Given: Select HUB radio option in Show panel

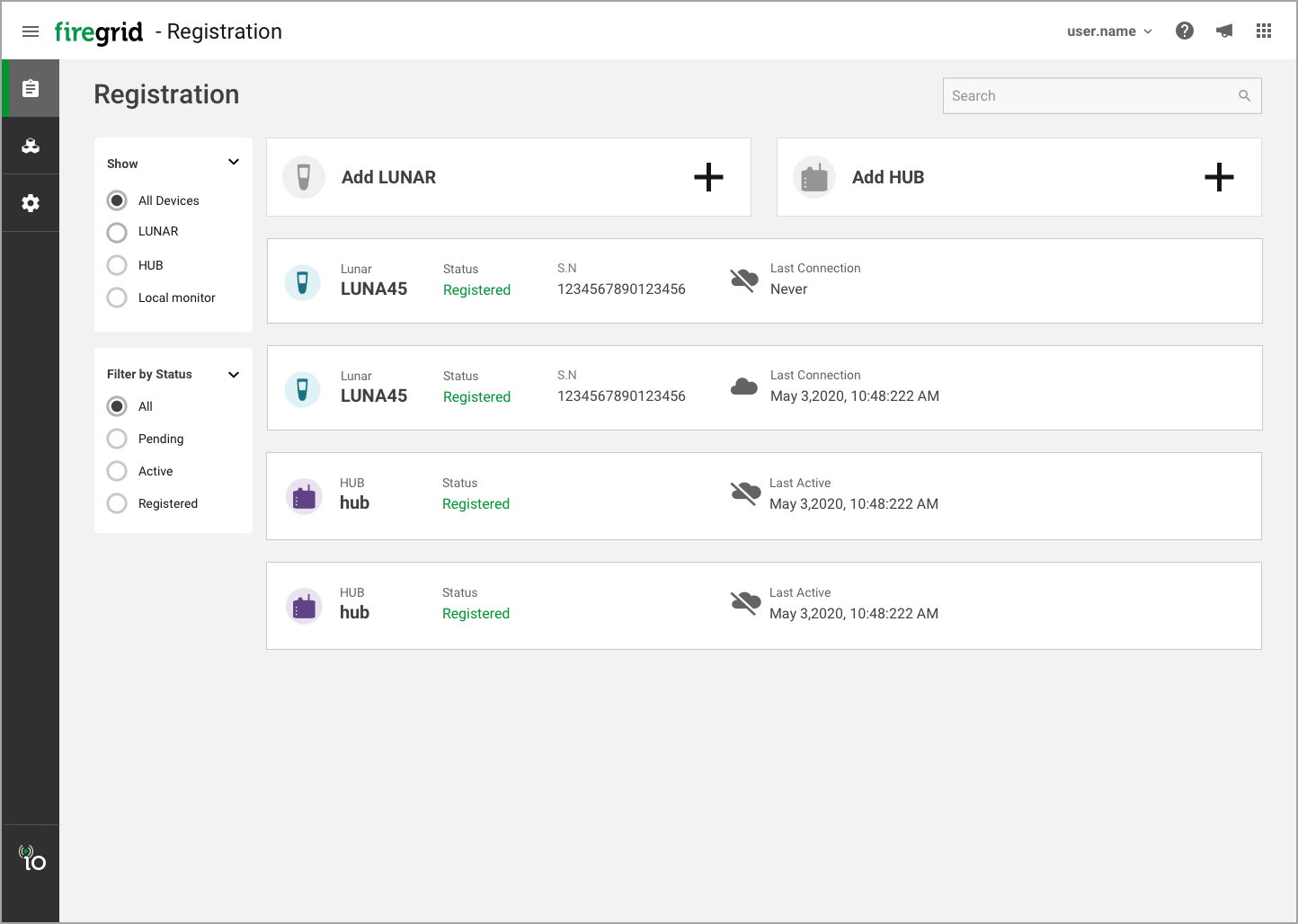Looking at the screenshot, I should pyautogui.click(x=117, y=265).
